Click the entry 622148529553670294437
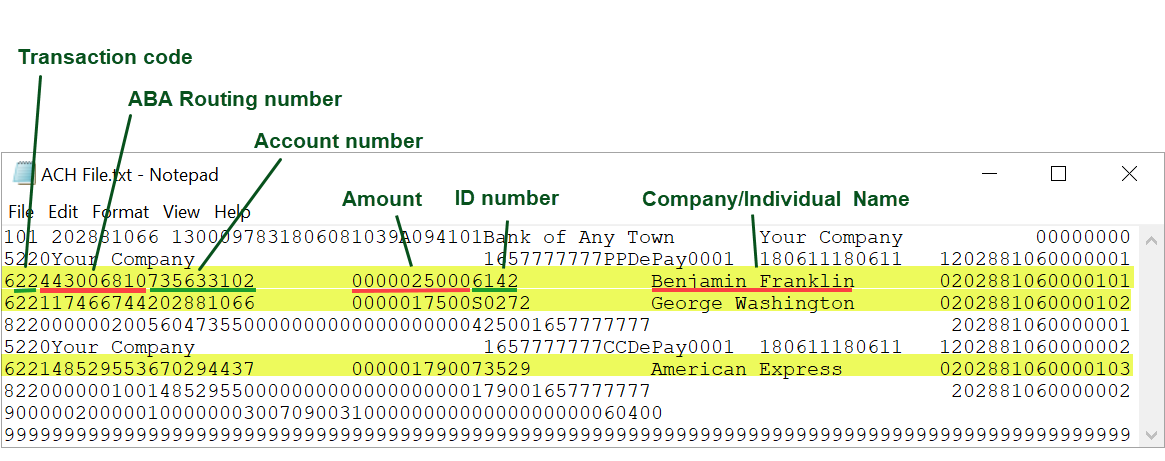 point(129,370)
